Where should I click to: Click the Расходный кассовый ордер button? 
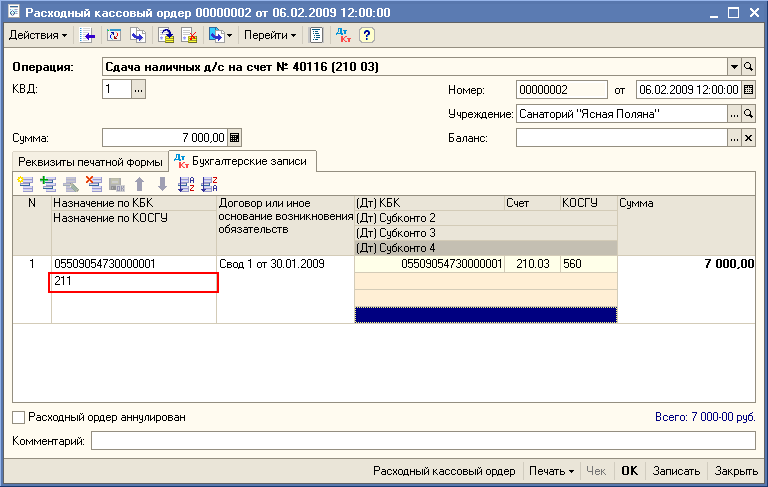[x=444, y=471]
